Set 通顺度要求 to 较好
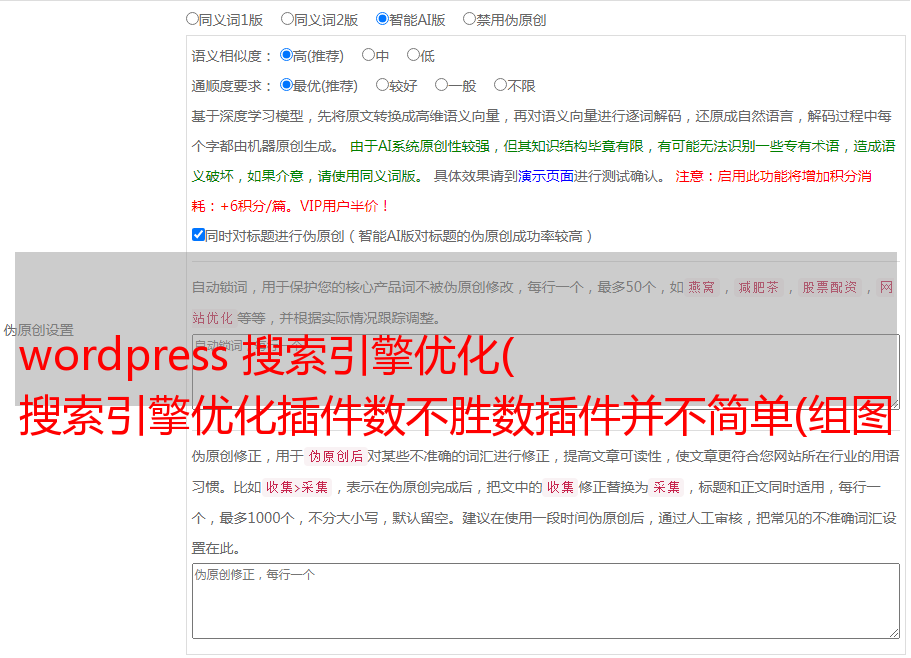The width and height of the screenshot is (911, 658). click(x=382, y=85)
